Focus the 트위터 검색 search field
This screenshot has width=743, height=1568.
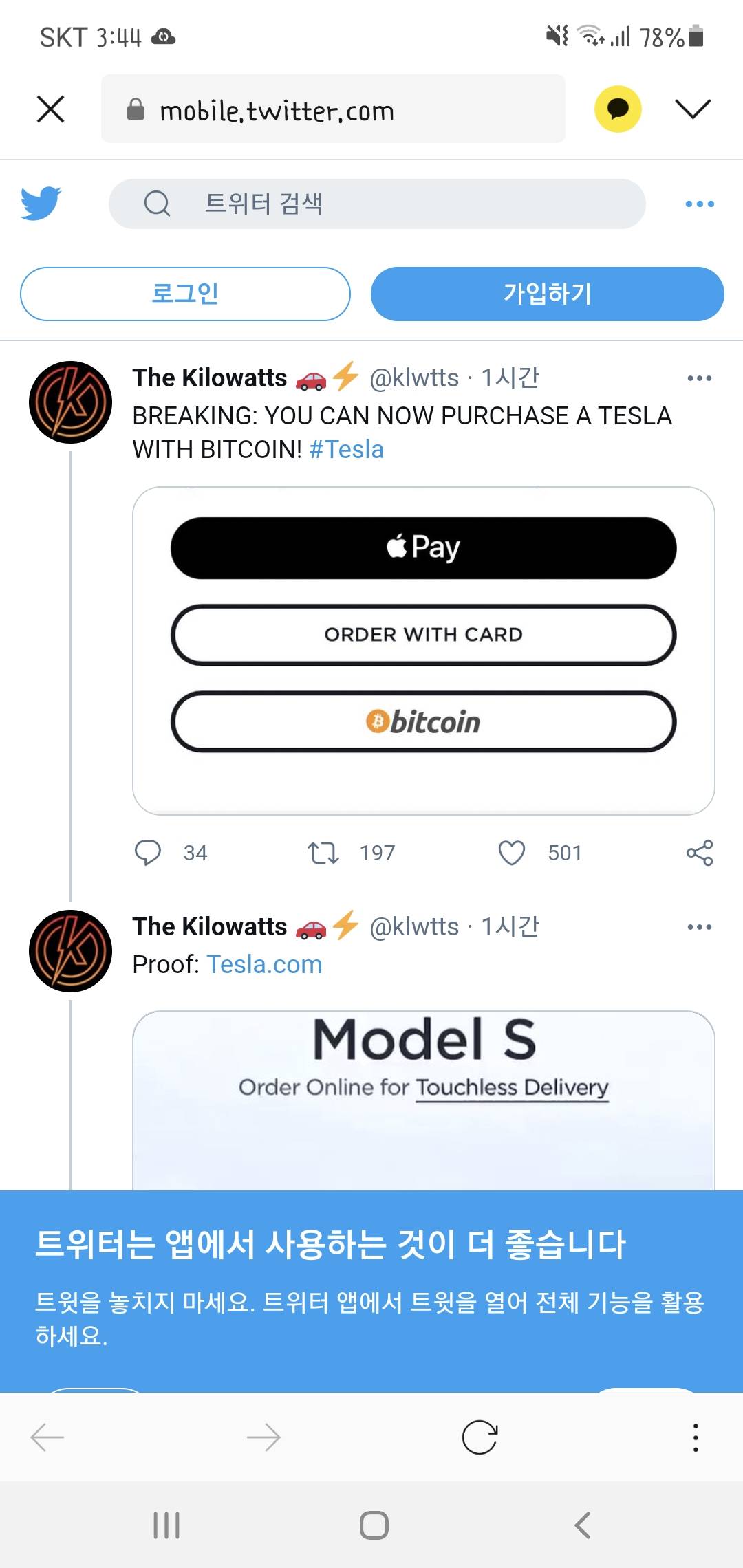coord(377,204)
